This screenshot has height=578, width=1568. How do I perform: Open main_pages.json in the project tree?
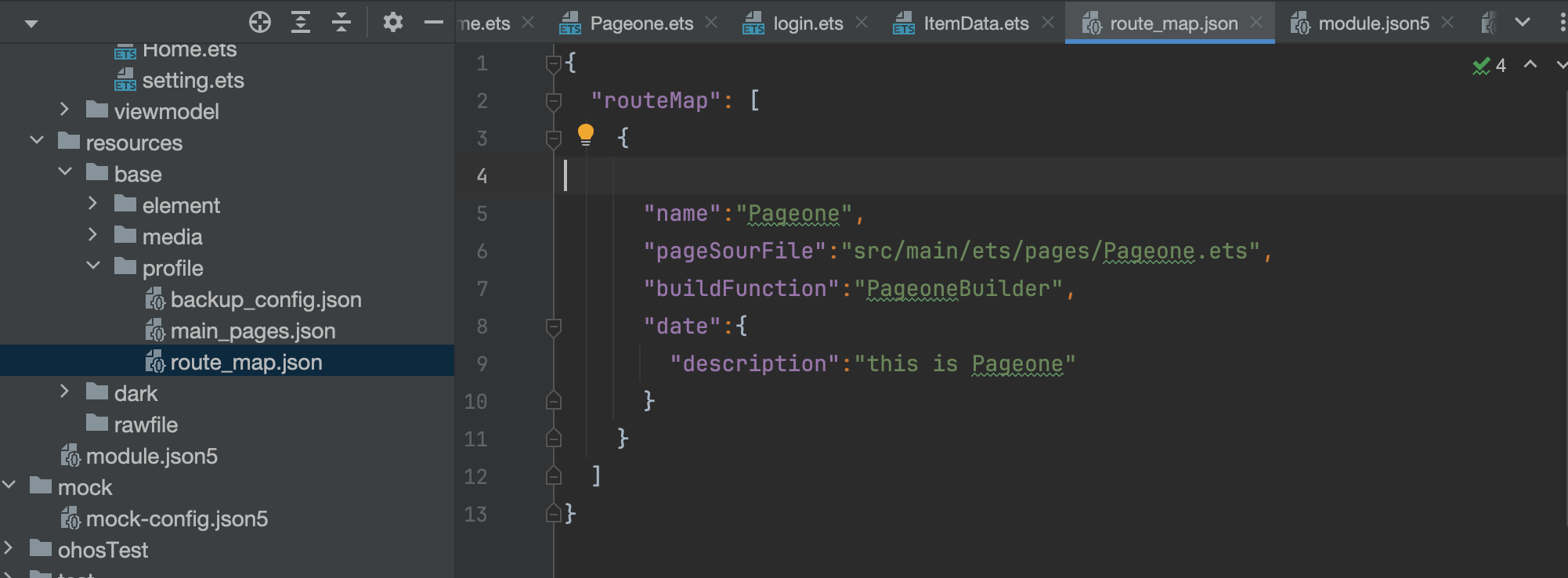tap(252, 331)
